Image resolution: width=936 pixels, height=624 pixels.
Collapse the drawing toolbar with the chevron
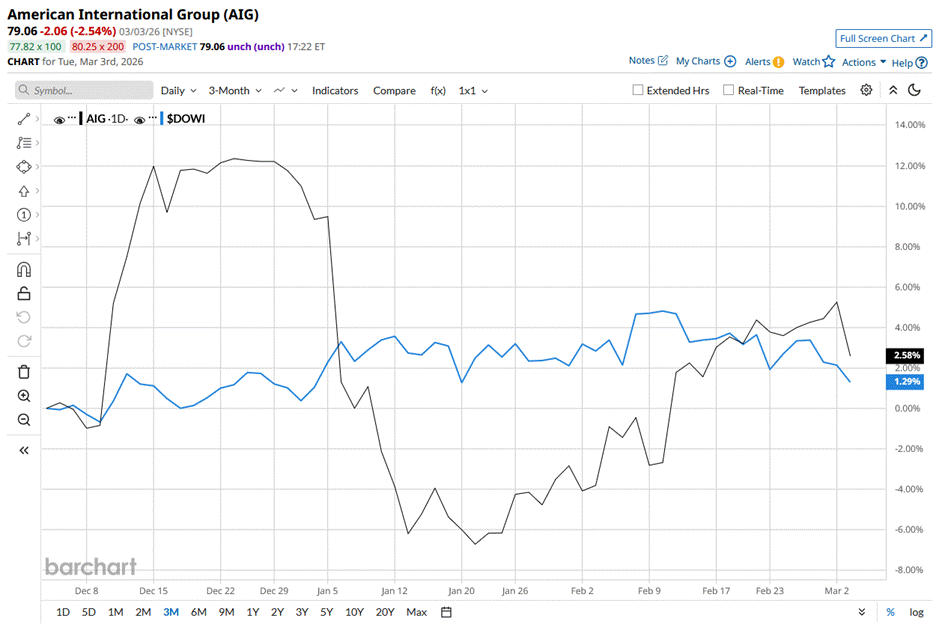point(22,450)
